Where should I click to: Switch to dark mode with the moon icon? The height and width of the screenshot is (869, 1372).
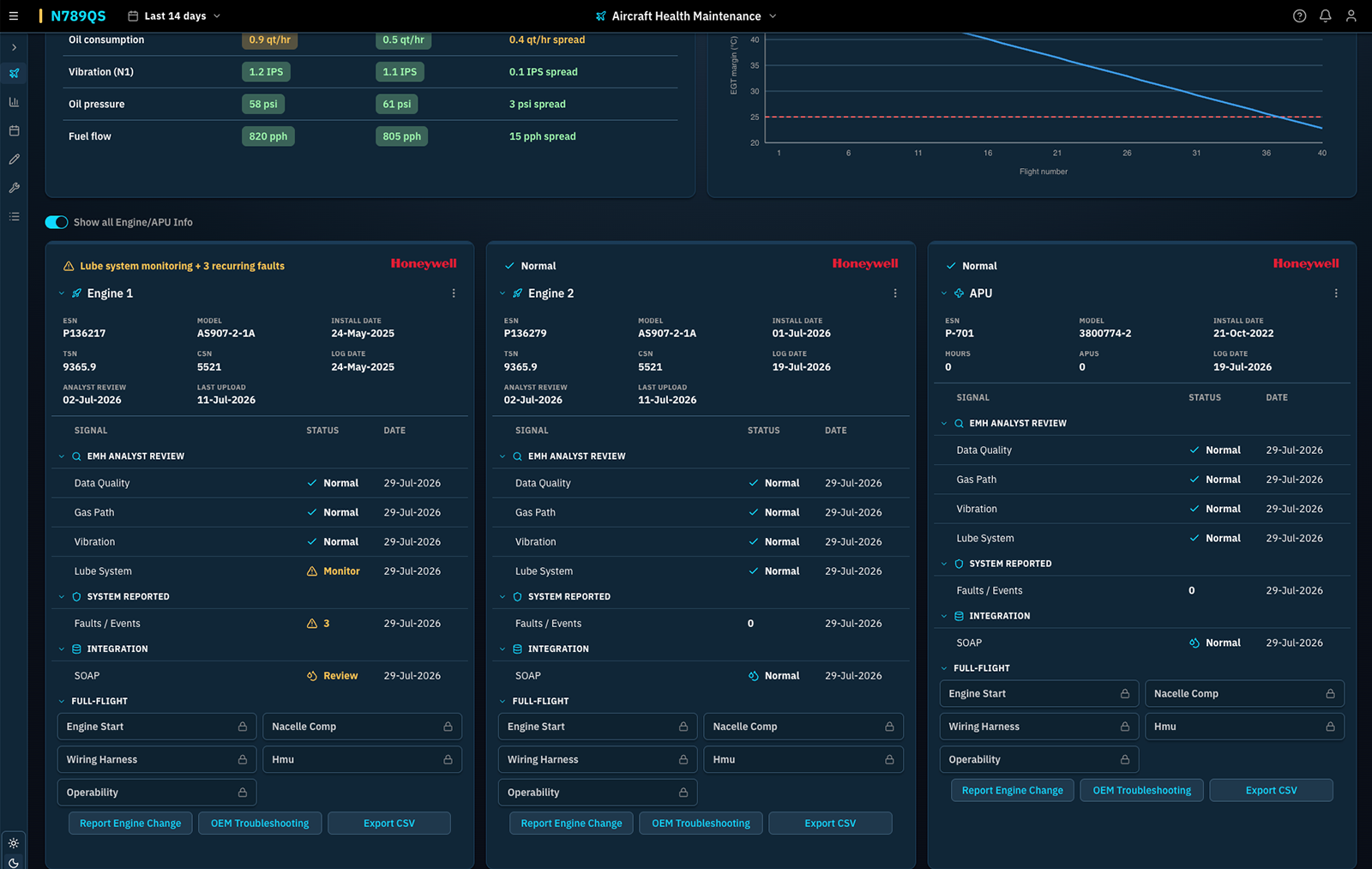click(x=14, y=862)
